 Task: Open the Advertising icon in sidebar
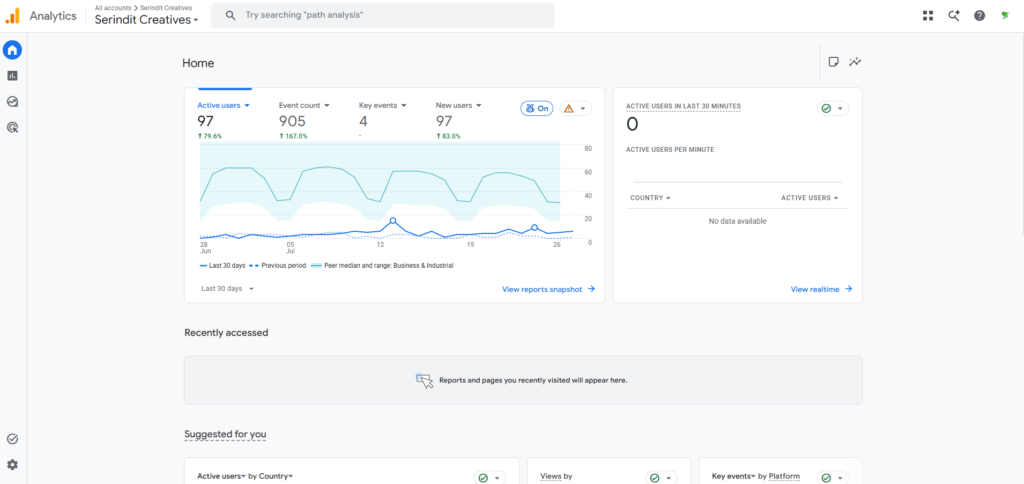click(x=12, y=127)
